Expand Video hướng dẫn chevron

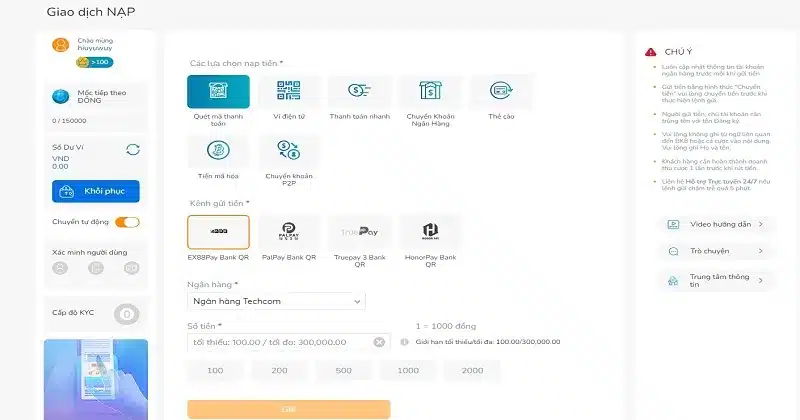tap(761, 224)
